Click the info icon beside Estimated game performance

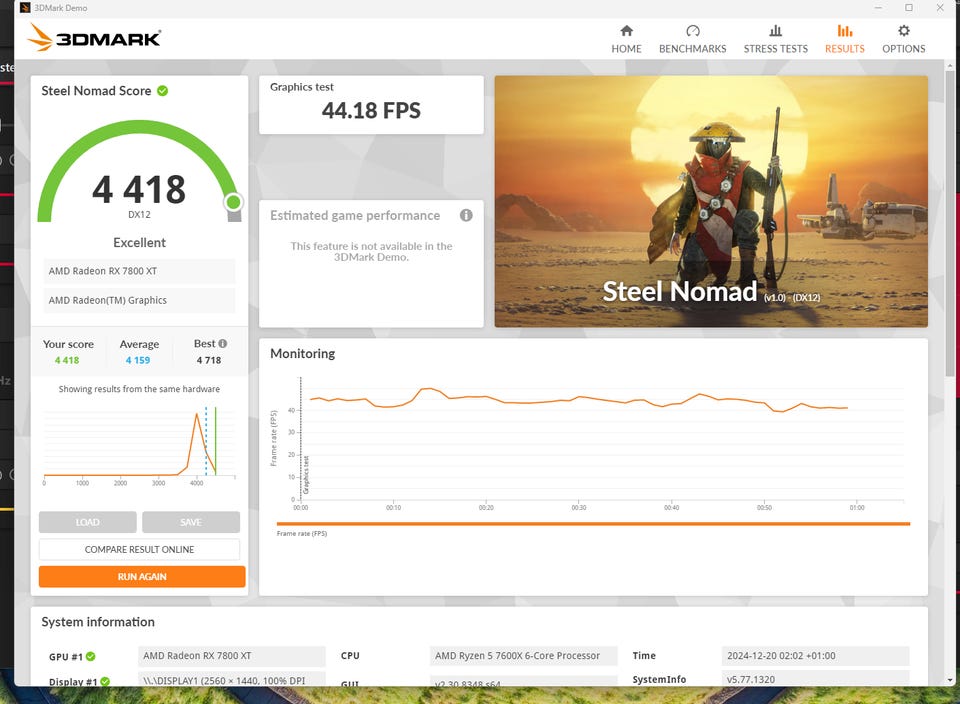[466, 215]
